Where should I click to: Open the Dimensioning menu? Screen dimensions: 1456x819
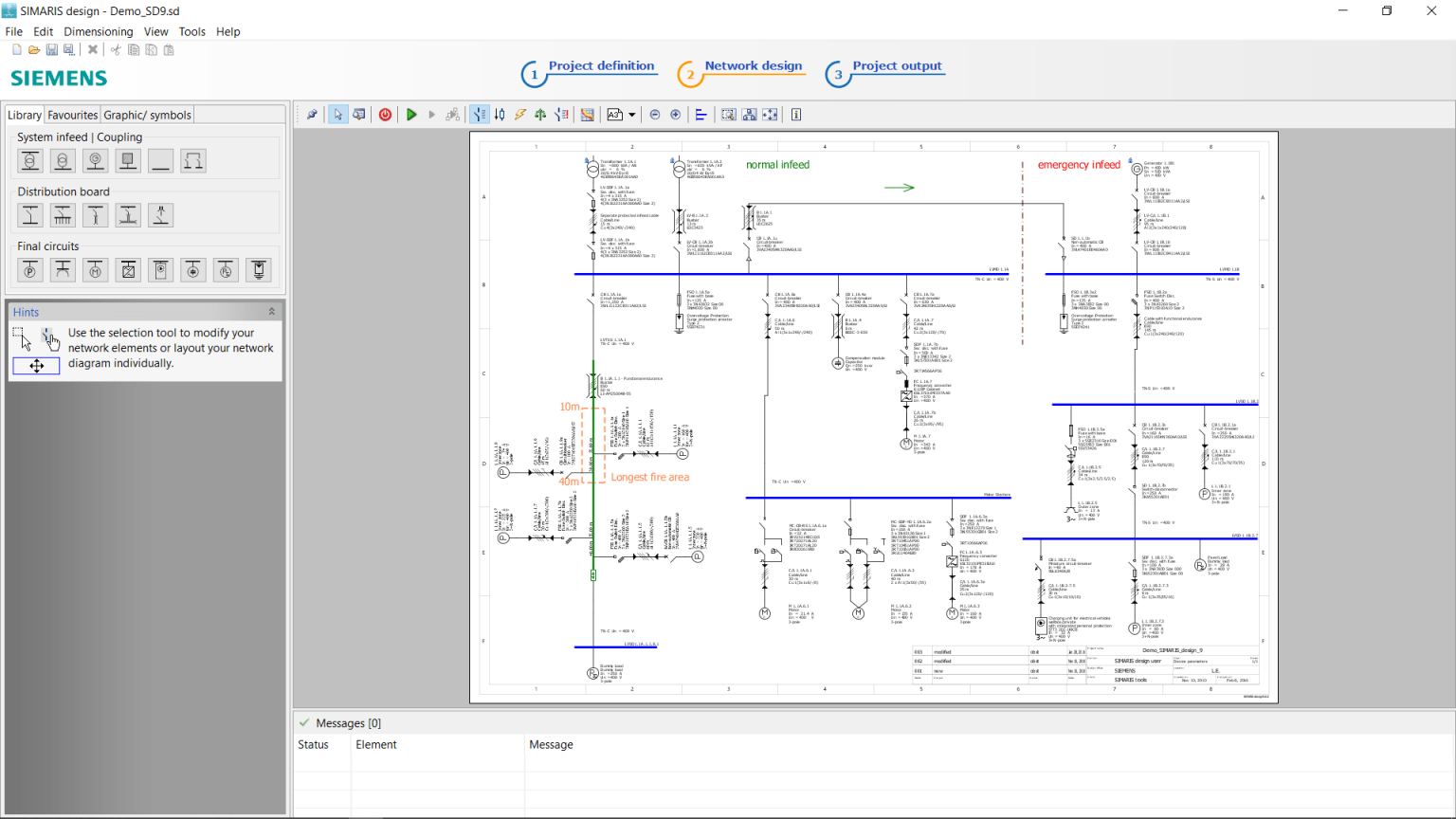[x=98, y=31]
